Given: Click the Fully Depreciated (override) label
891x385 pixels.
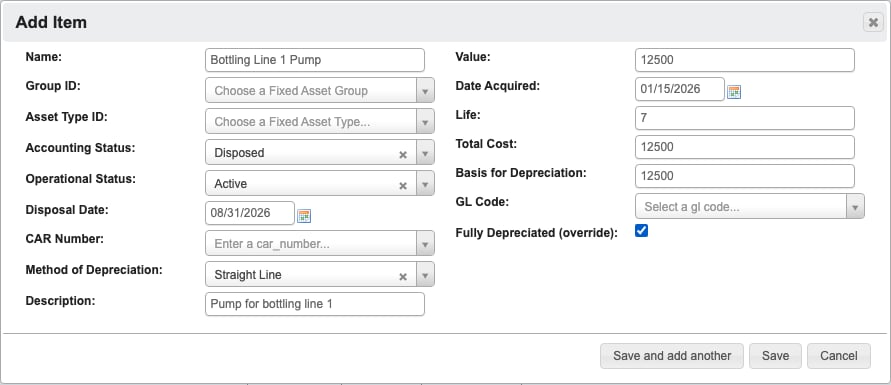Looking at the screenshot, I should 536,232.
